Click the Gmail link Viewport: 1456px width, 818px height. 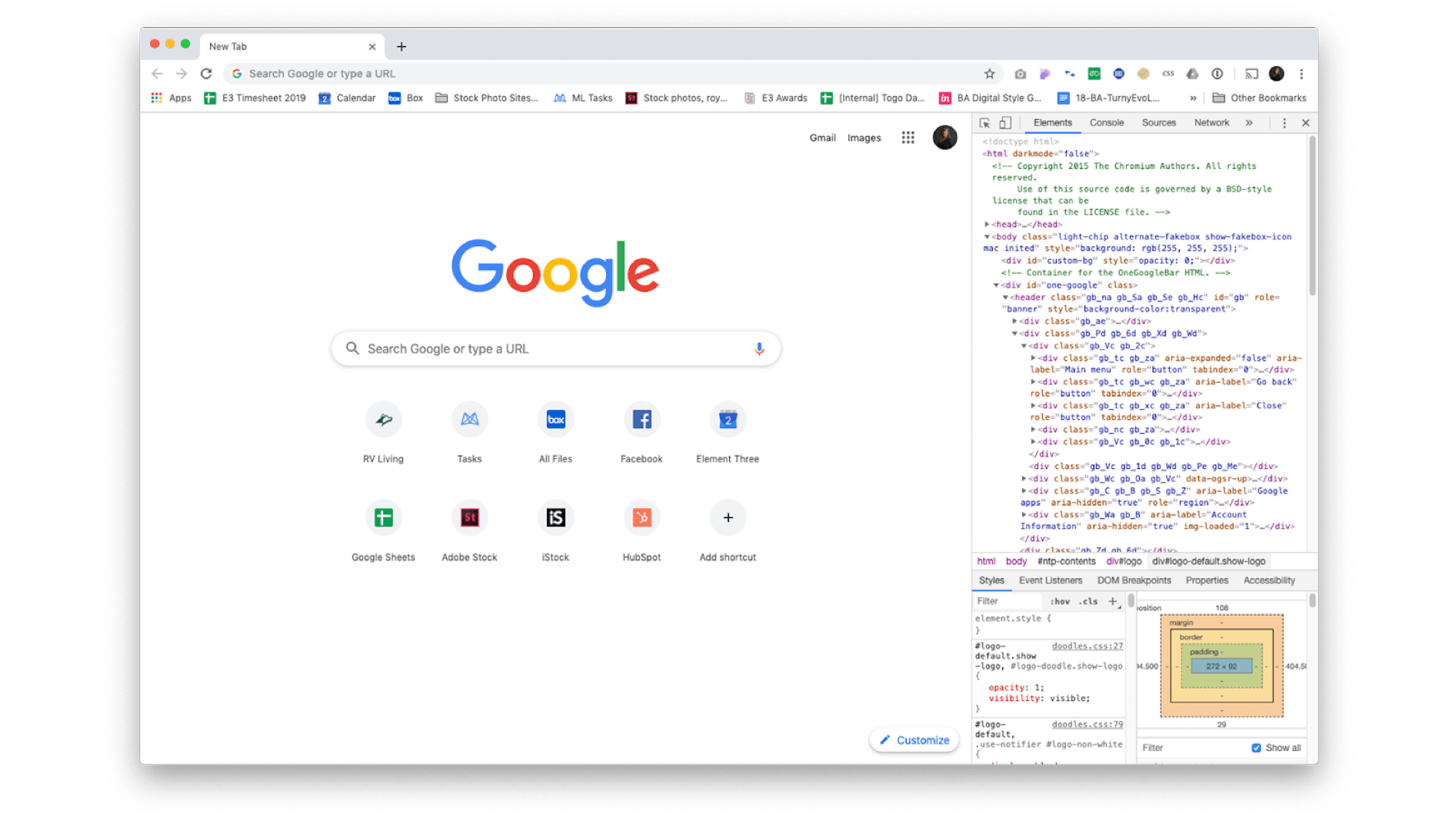tap(822, 138)
